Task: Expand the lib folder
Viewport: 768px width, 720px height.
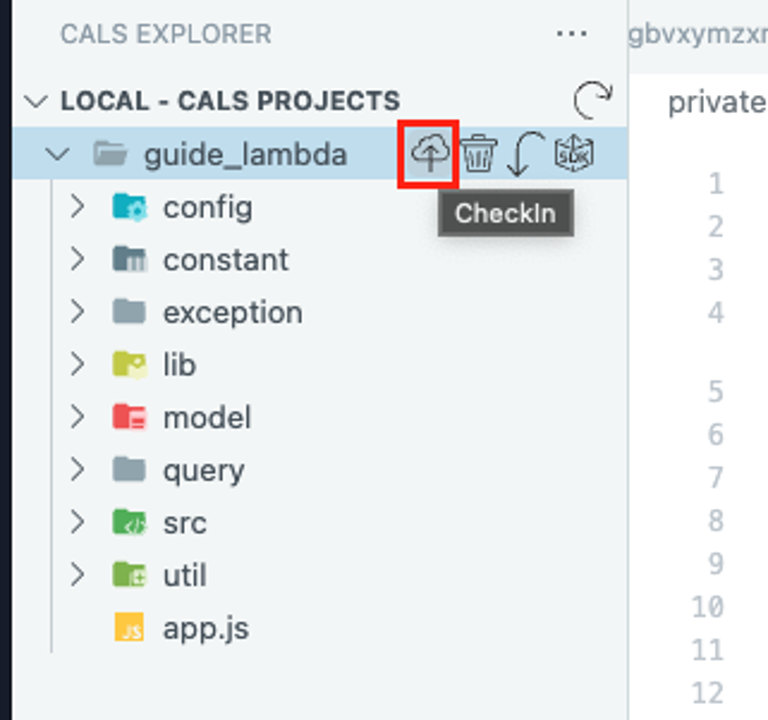Action: 77,364
